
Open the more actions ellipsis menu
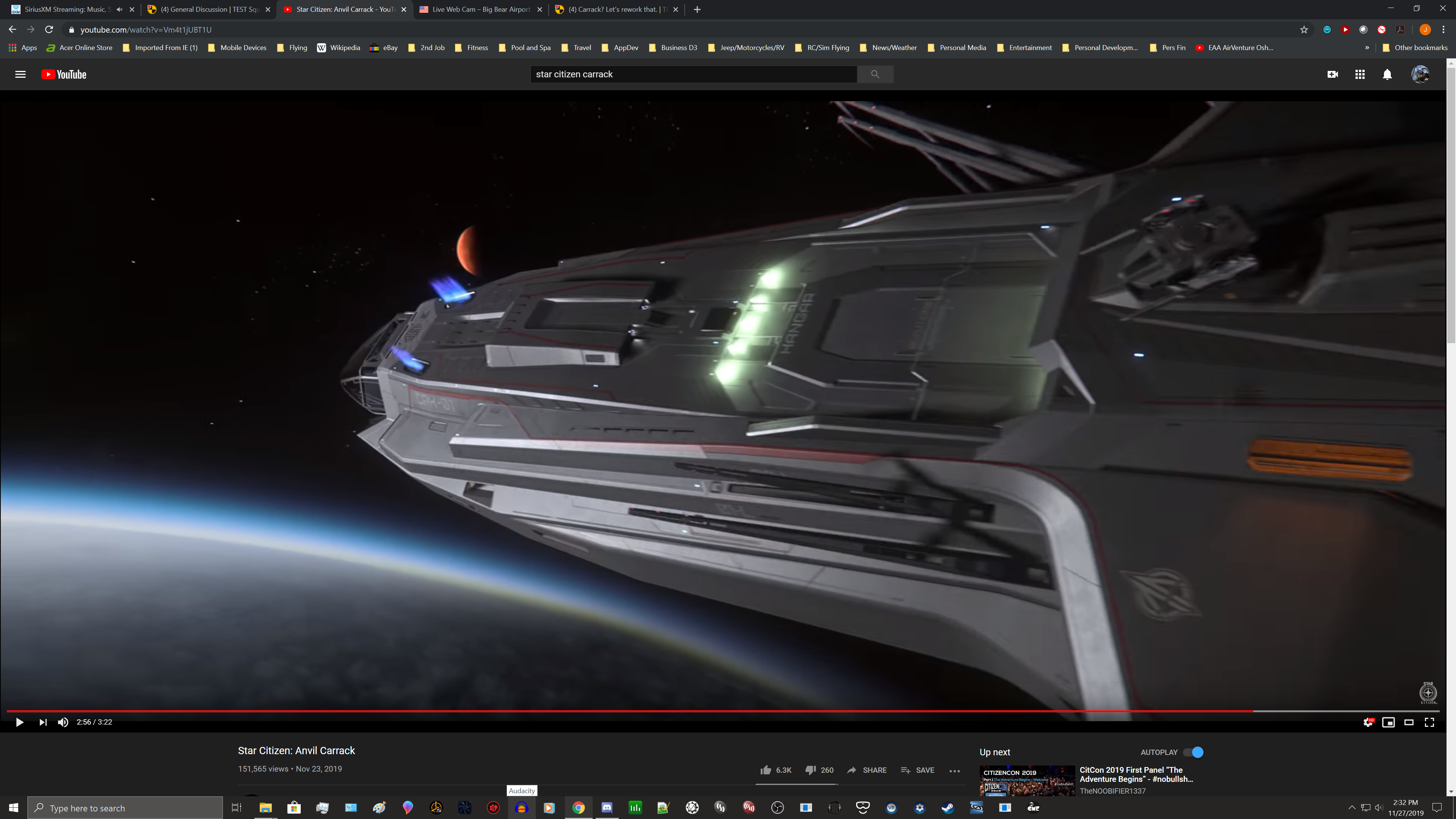(x=955, y=770)
